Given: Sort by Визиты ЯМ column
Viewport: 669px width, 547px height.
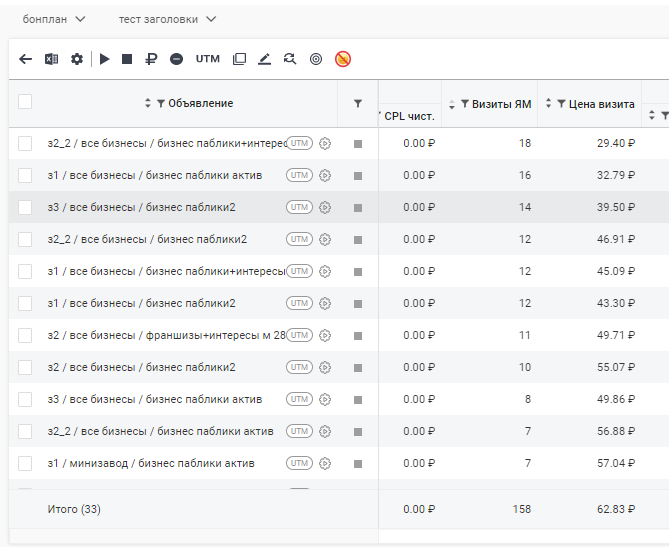Looking at the screenshot, I should click(x=452, y=104).
